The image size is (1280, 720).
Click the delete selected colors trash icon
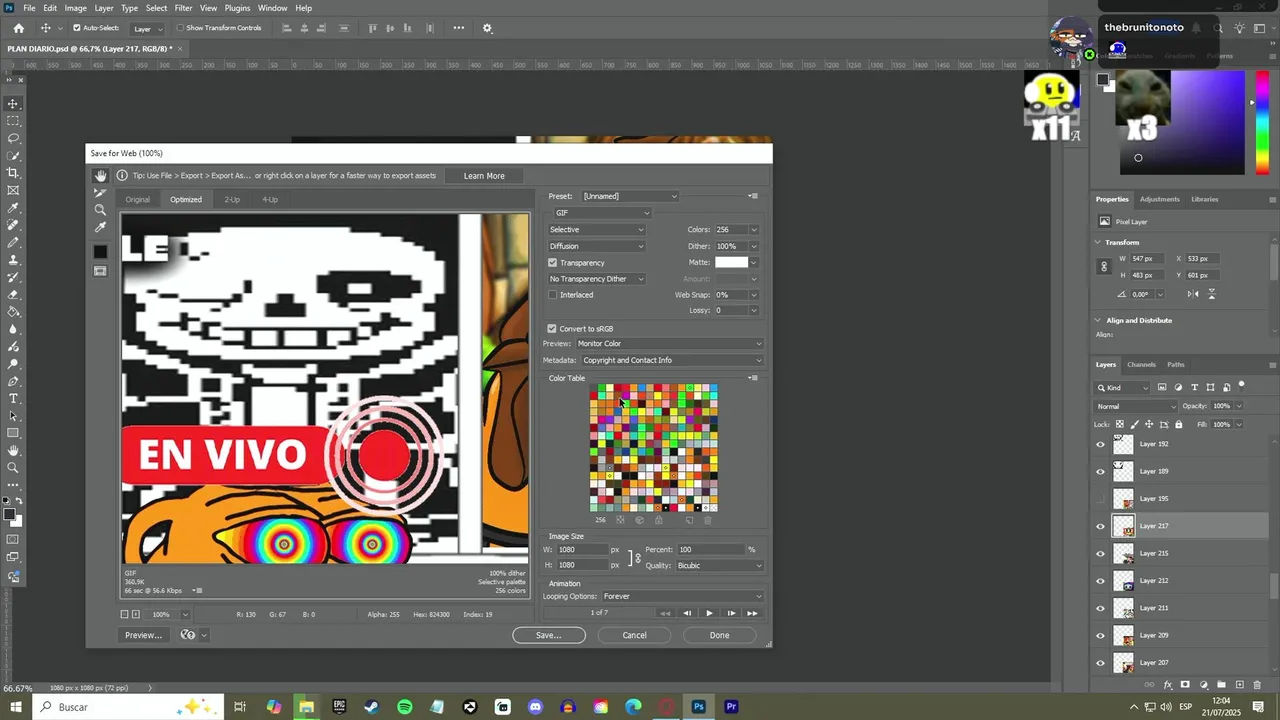point(708,520)
